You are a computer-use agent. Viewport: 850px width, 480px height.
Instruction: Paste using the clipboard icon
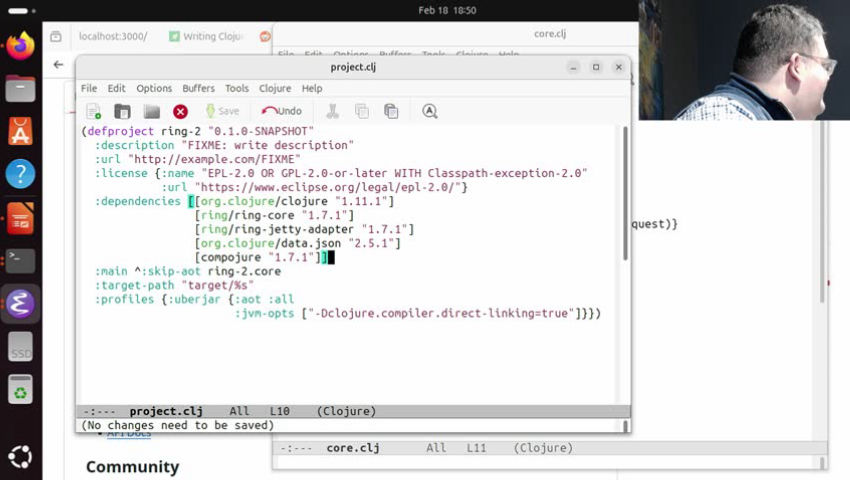click(391, 111)
